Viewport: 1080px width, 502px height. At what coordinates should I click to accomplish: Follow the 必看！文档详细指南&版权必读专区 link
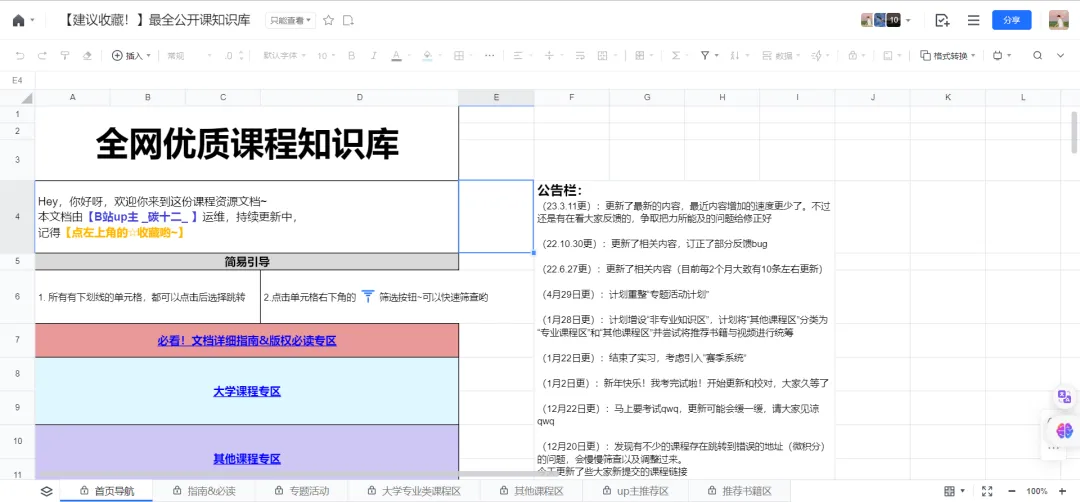(247, 340)
